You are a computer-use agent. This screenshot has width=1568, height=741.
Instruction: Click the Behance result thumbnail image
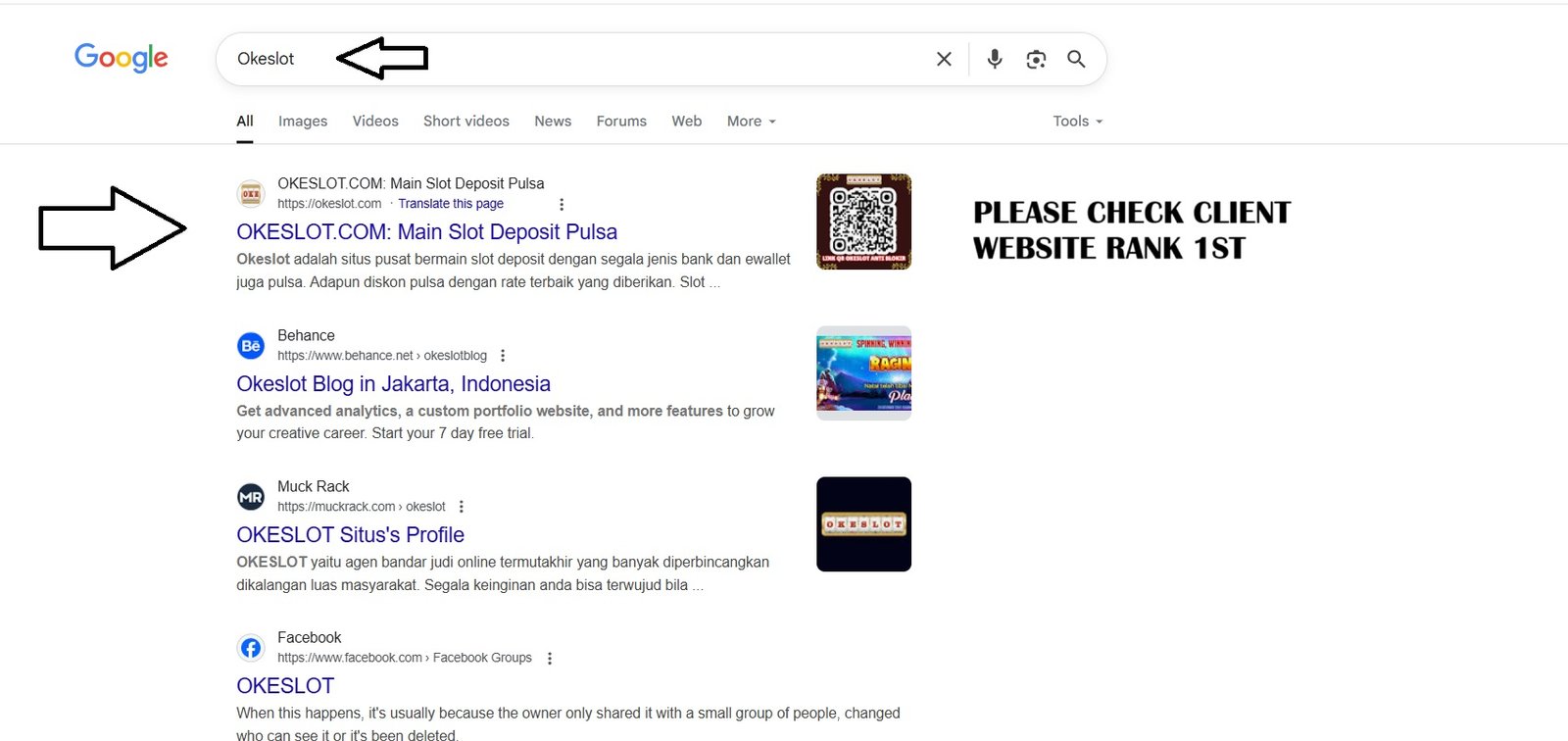(864, 373)
